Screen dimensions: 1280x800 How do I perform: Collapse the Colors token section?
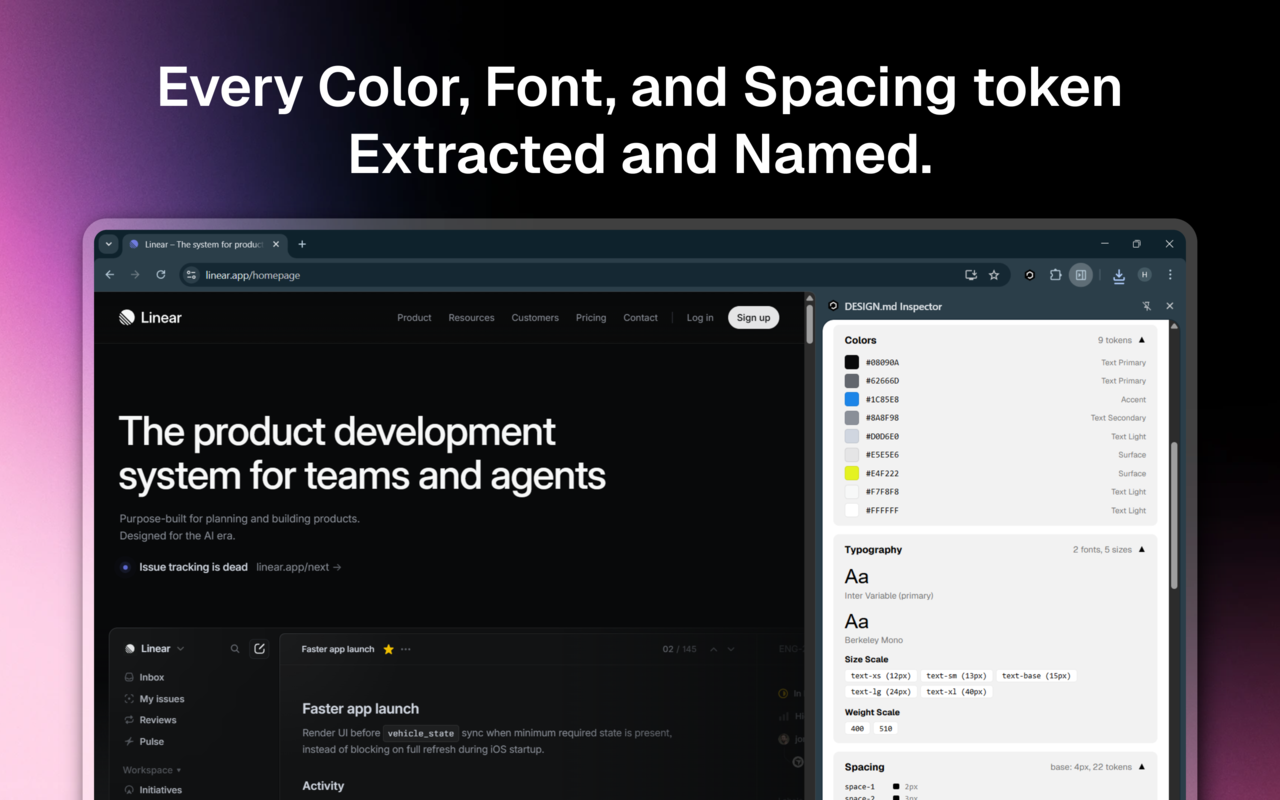1141,340
